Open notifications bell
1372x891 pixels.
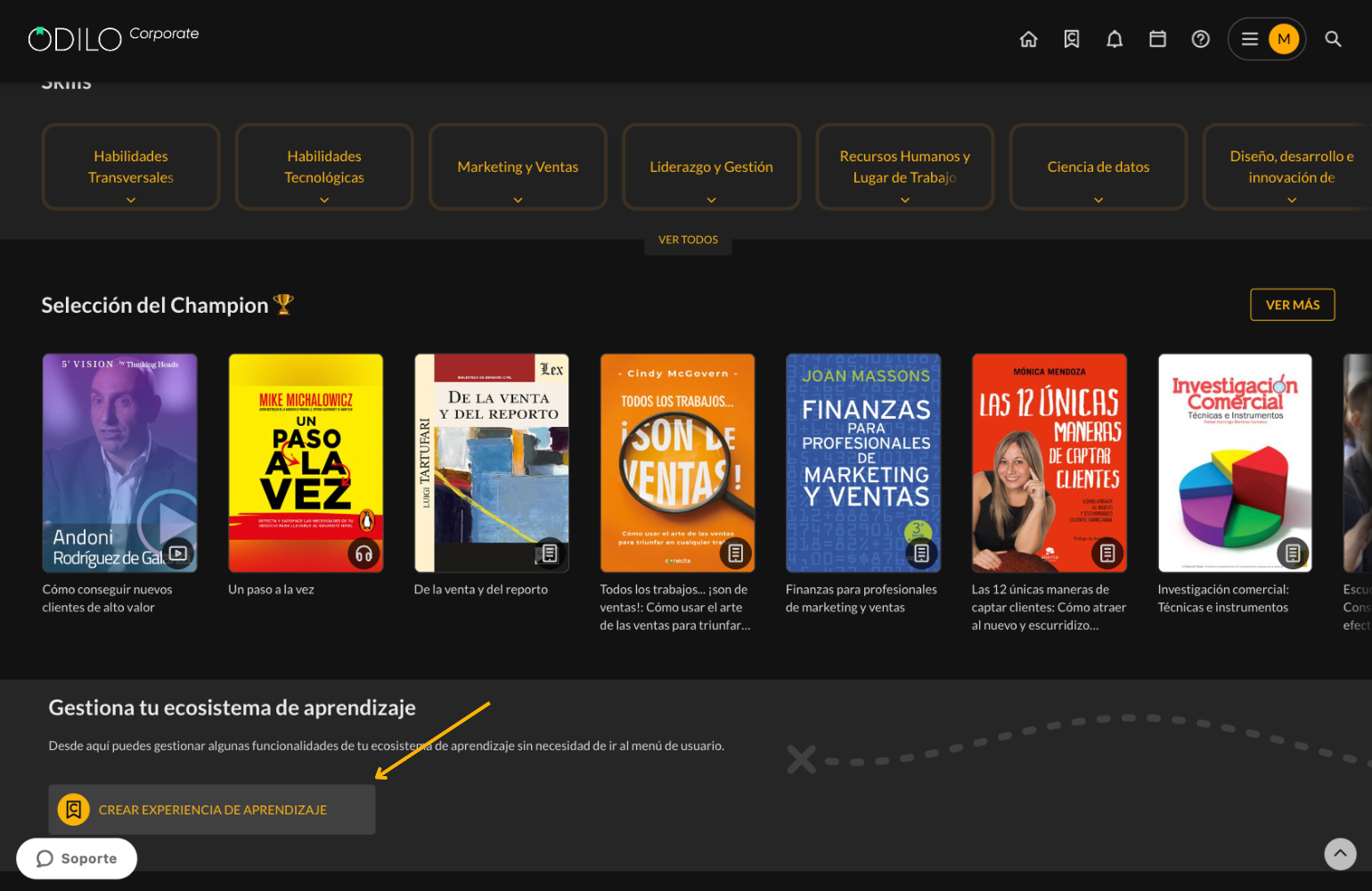1115,39
